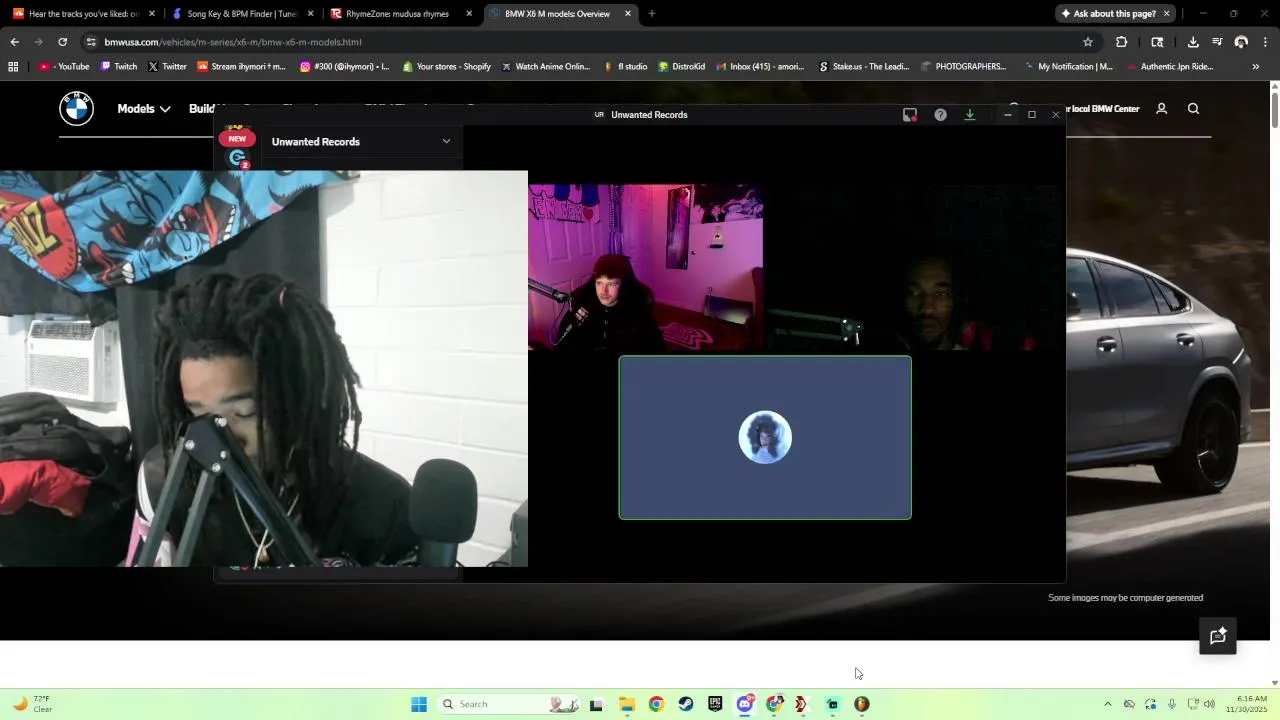Select the speaking user avatar tile
This screenshot has height=720, width=1280.
pyautogui.click(x=765, y=438)
